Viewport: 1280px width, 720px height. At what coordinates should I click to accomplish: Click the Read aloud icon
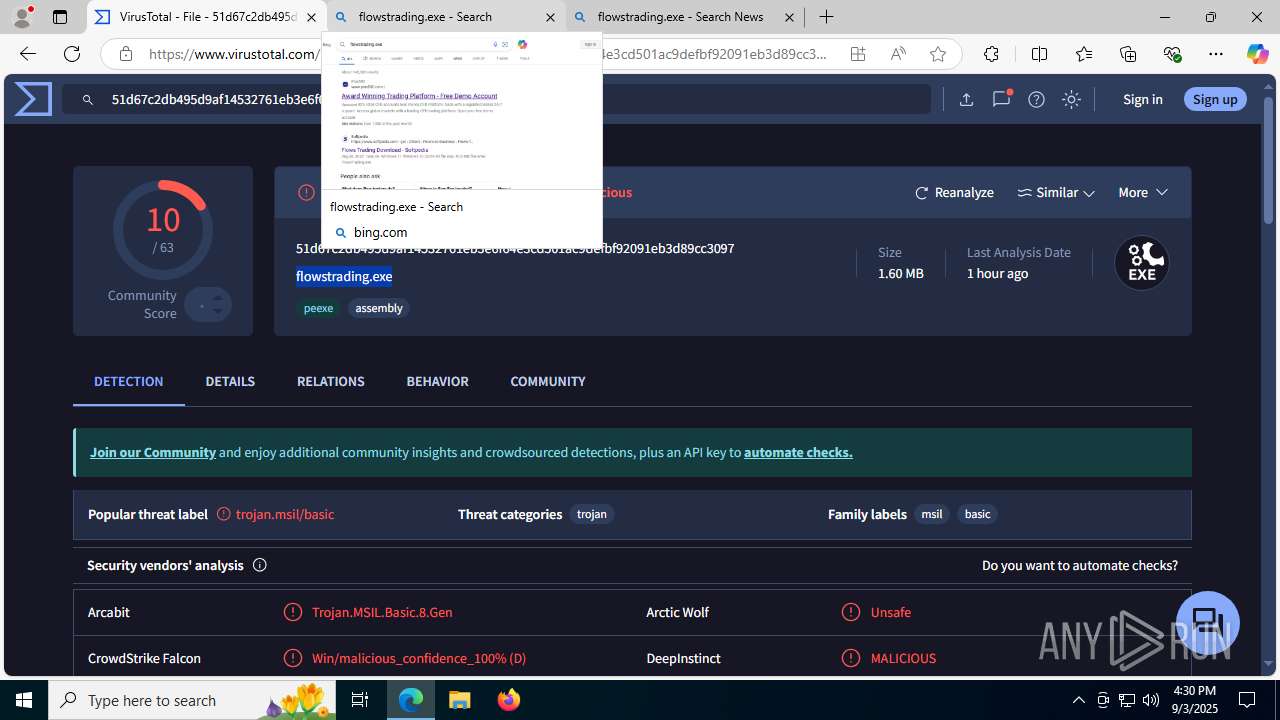tap(898, 54)
